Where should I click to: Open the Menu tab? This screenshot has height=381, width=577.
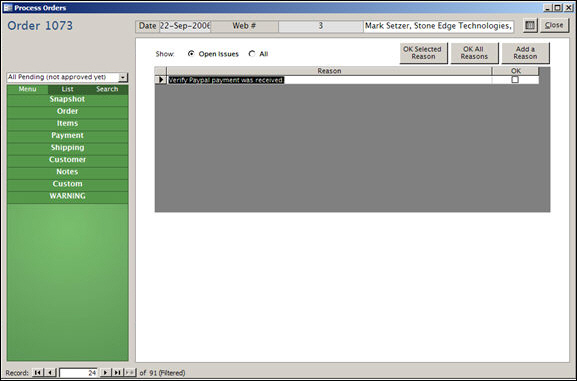click(x=28, y=89)
